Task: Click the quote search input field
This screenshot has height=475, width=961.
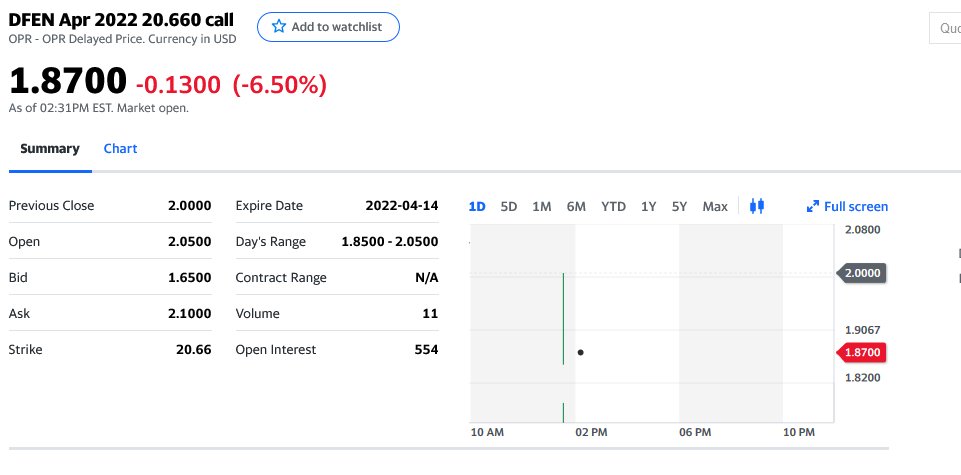Action: tap(945, 28)
